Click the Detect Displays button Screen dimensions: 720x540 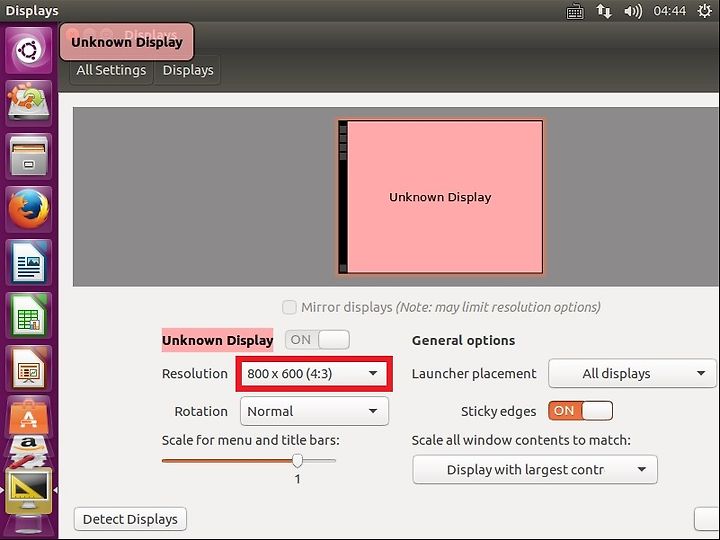coord(130,519)
